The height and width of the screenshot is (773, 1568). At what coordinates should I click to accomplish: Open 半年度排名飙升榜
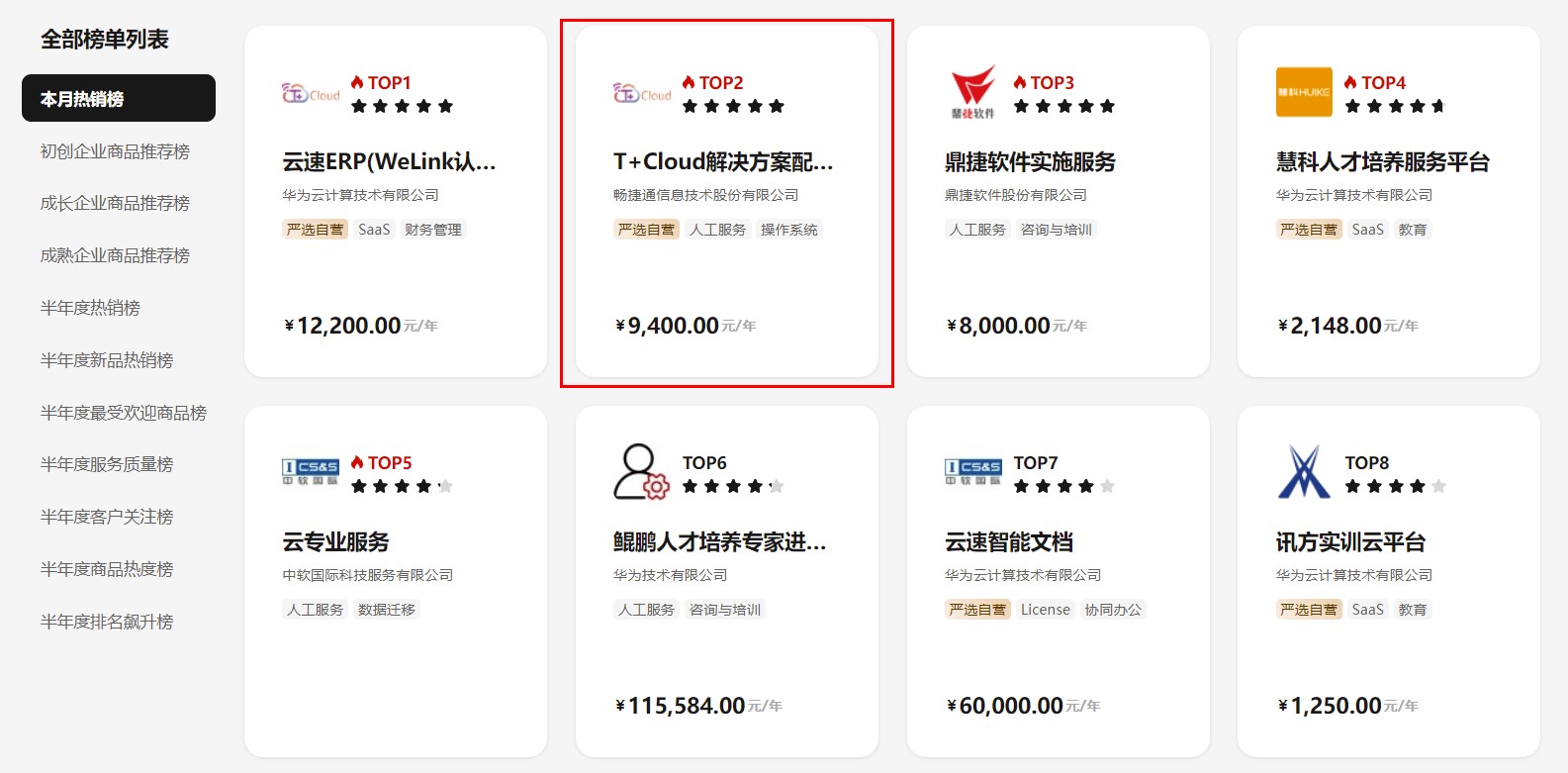[x=107, y=622]
